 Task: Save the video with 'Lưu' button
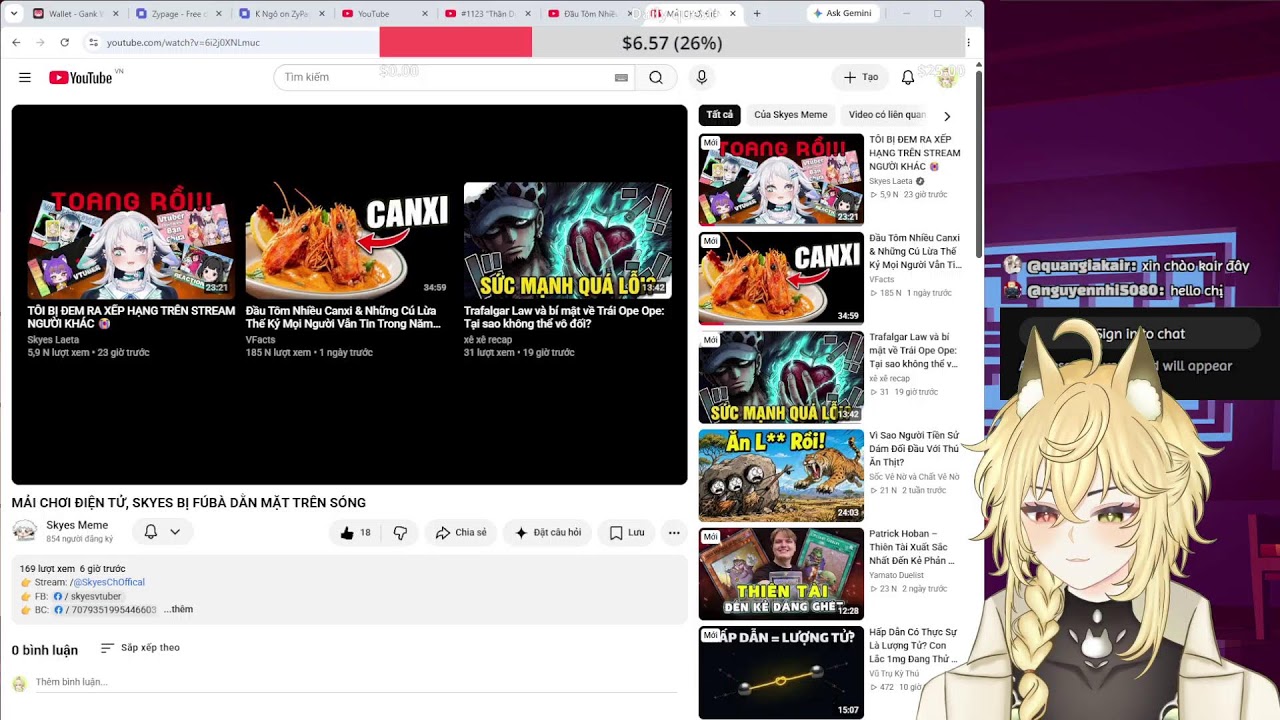click(627, 533)
